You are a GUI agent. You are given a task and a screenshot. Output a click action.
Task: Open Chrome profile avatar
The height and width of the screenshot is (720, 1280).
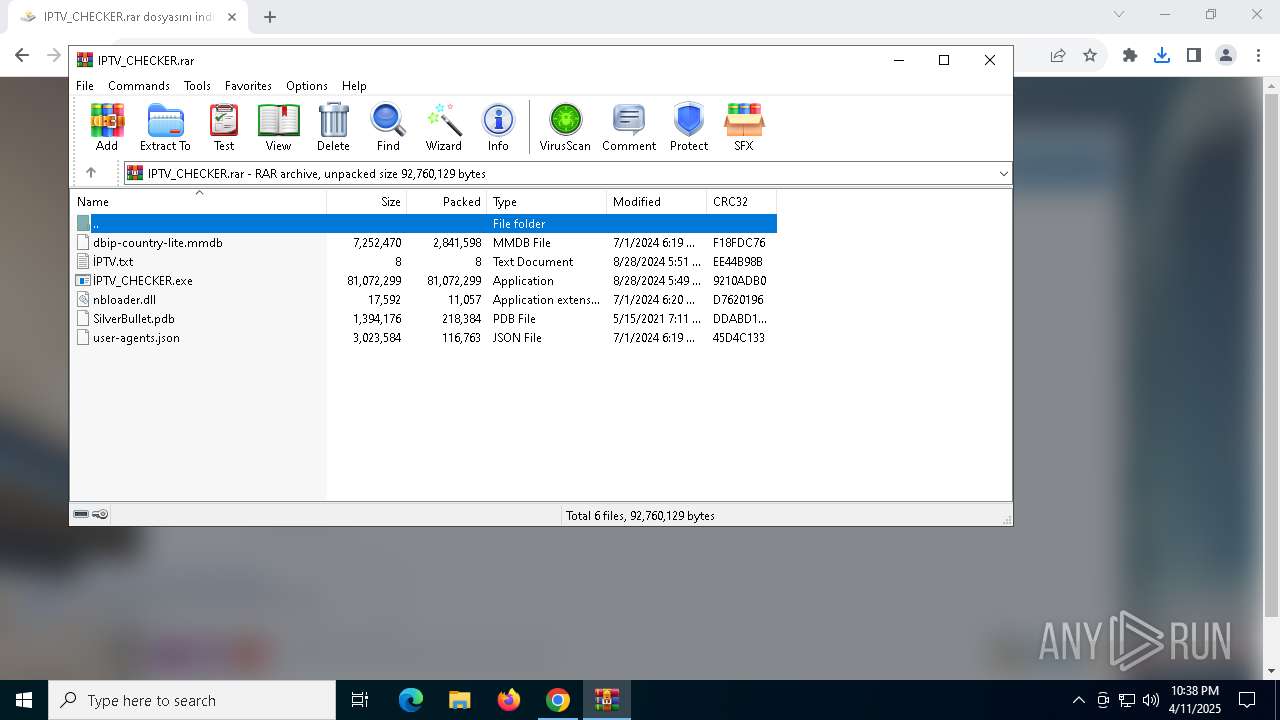(1226, 55)
